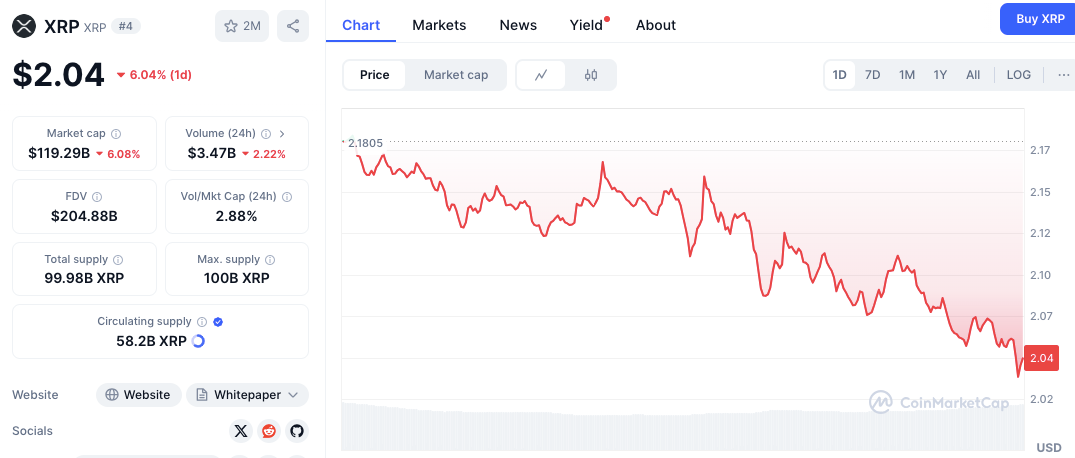Toggle chart to Market cap view
Viewport: 1075px width, 458px height.
click(x=456, y=75)
